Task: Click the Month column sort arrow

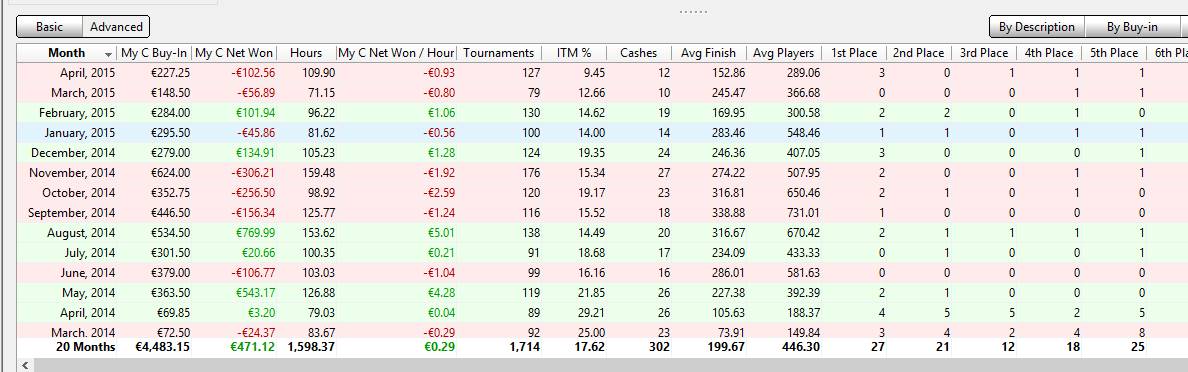Action: point(108,54)
